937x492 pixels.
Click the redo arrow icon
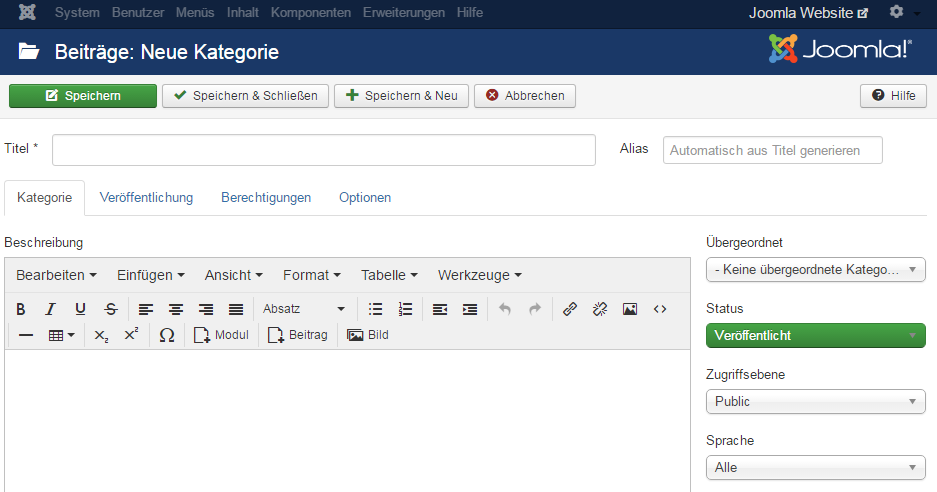[535, 309]
